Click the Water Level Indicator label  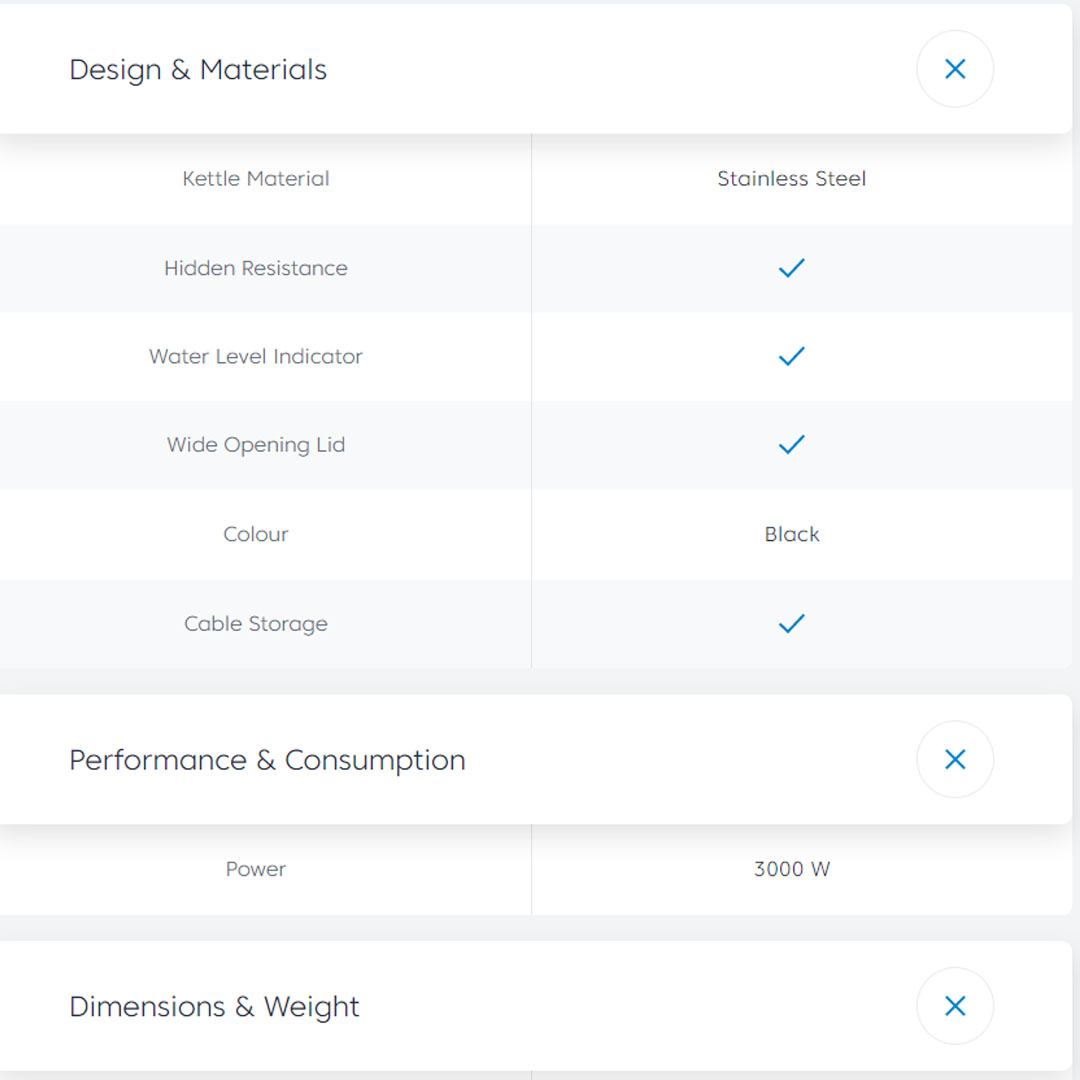click(256, 357)
